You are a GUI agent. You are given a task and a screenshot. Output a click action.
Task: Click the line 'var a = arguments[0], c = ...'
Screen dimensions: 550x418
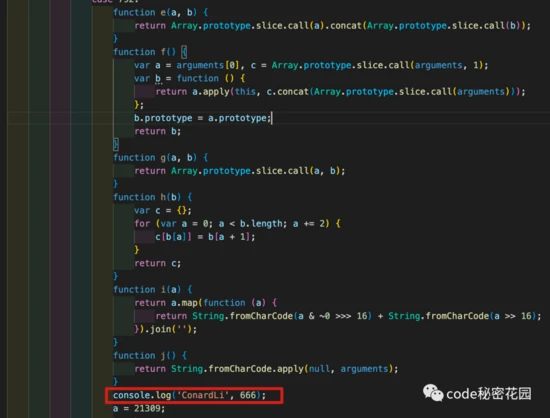pos(311,66)
